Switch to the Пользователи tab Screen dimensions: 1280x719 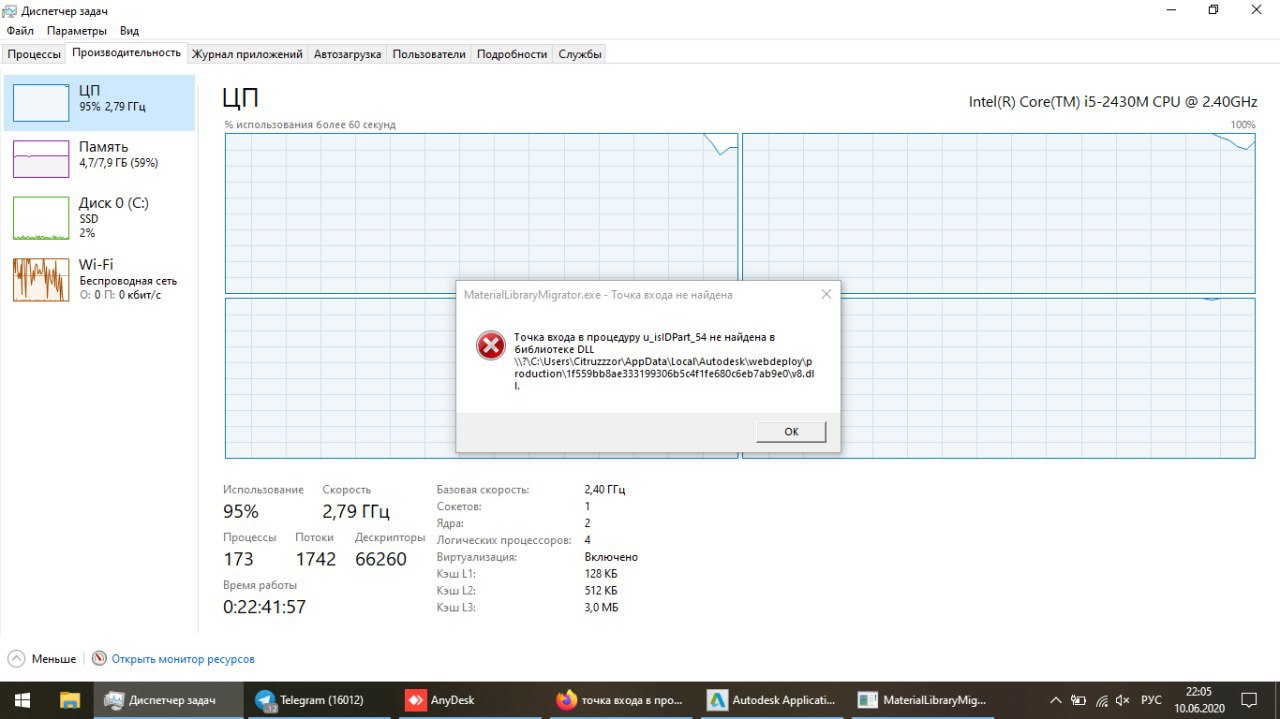click(429, 54)
